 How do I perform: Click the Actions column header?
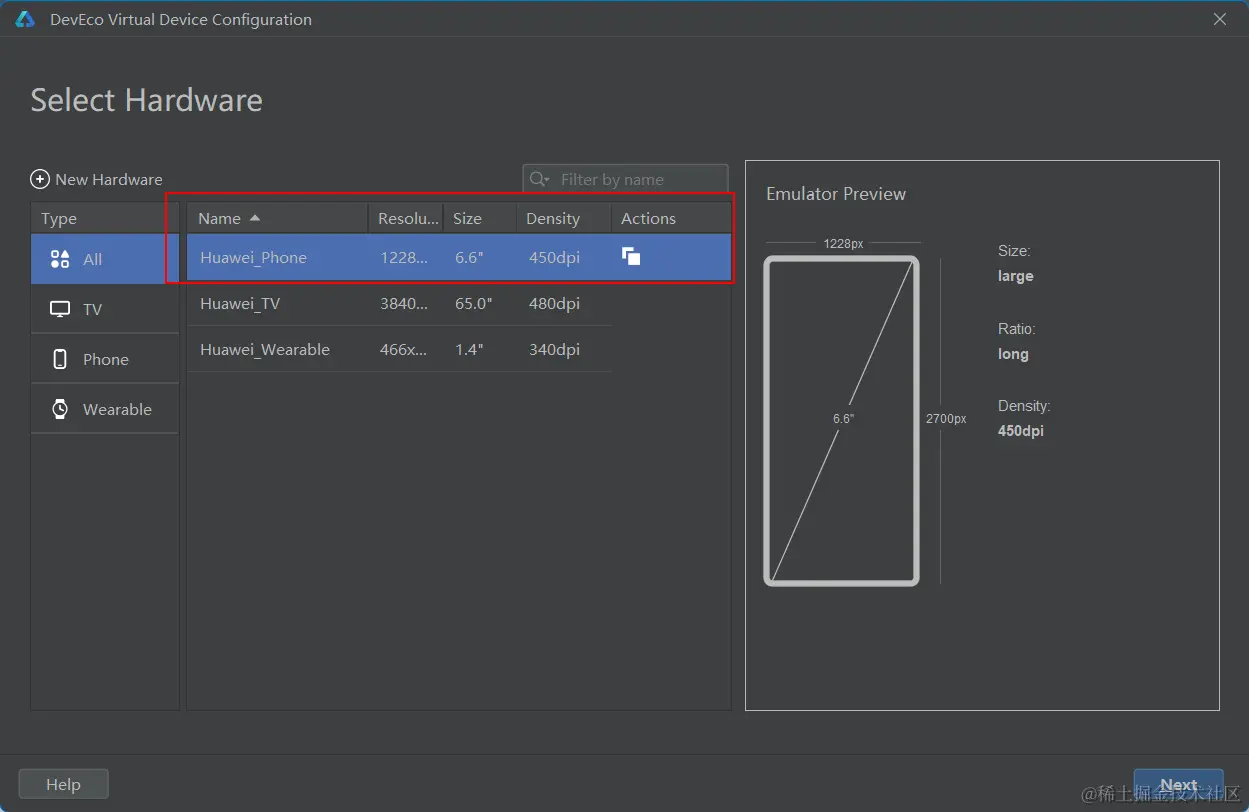[x=671, y=218]
